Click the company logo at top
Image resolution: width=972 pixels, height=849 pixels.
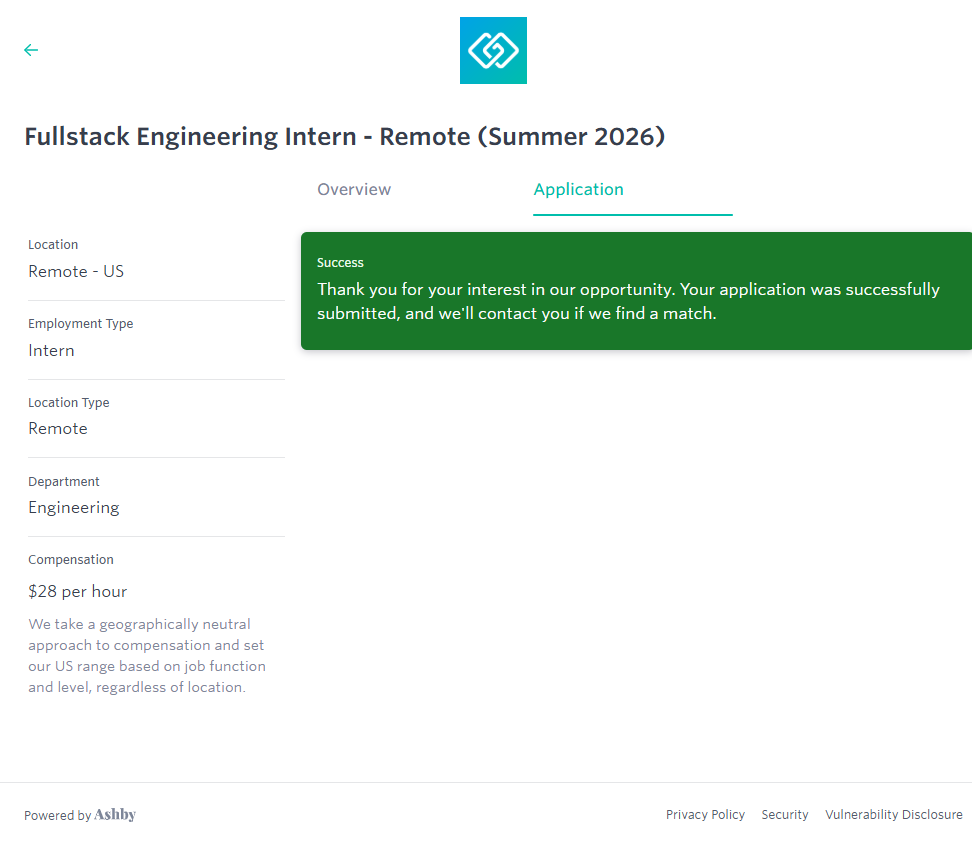pyautogui.click(x=493, y=50)
